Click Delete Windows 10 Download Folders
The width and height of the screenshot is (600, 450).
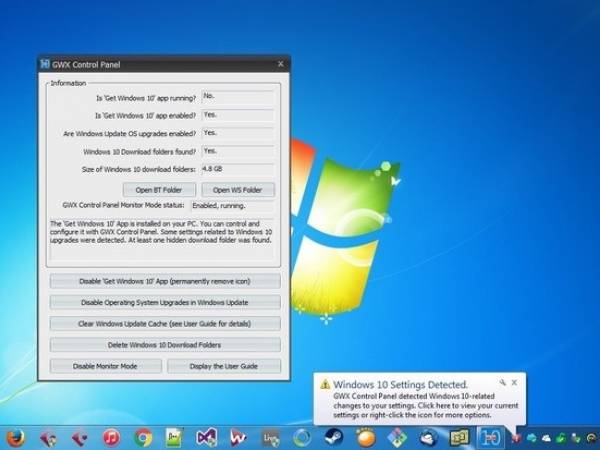[x=165, y=345]
